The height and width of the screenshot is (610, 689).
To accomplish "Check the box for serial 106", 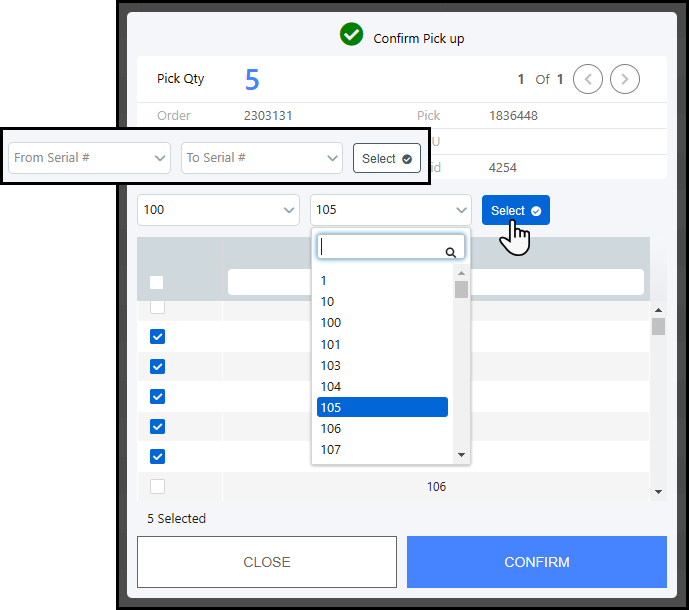I will [x=157, y=487].
